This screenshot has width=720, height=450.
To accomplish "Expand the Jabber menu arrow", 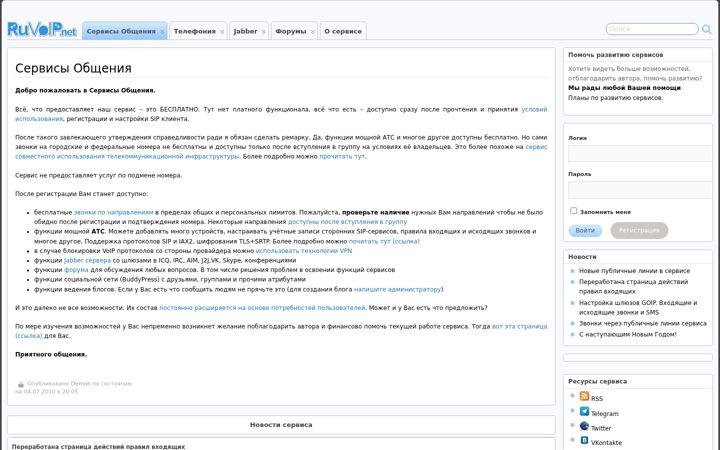I will pos(264,32).
